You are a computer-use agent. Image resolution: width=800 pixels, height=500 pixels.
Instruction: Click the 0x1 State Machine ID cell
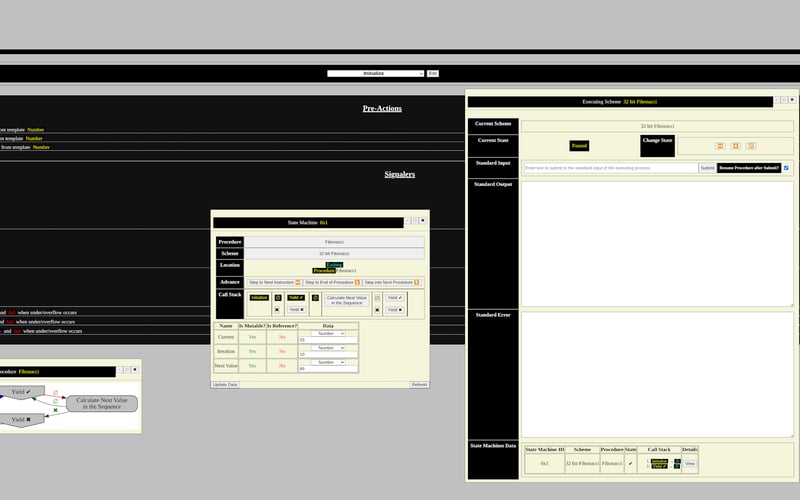click(544, 463)
